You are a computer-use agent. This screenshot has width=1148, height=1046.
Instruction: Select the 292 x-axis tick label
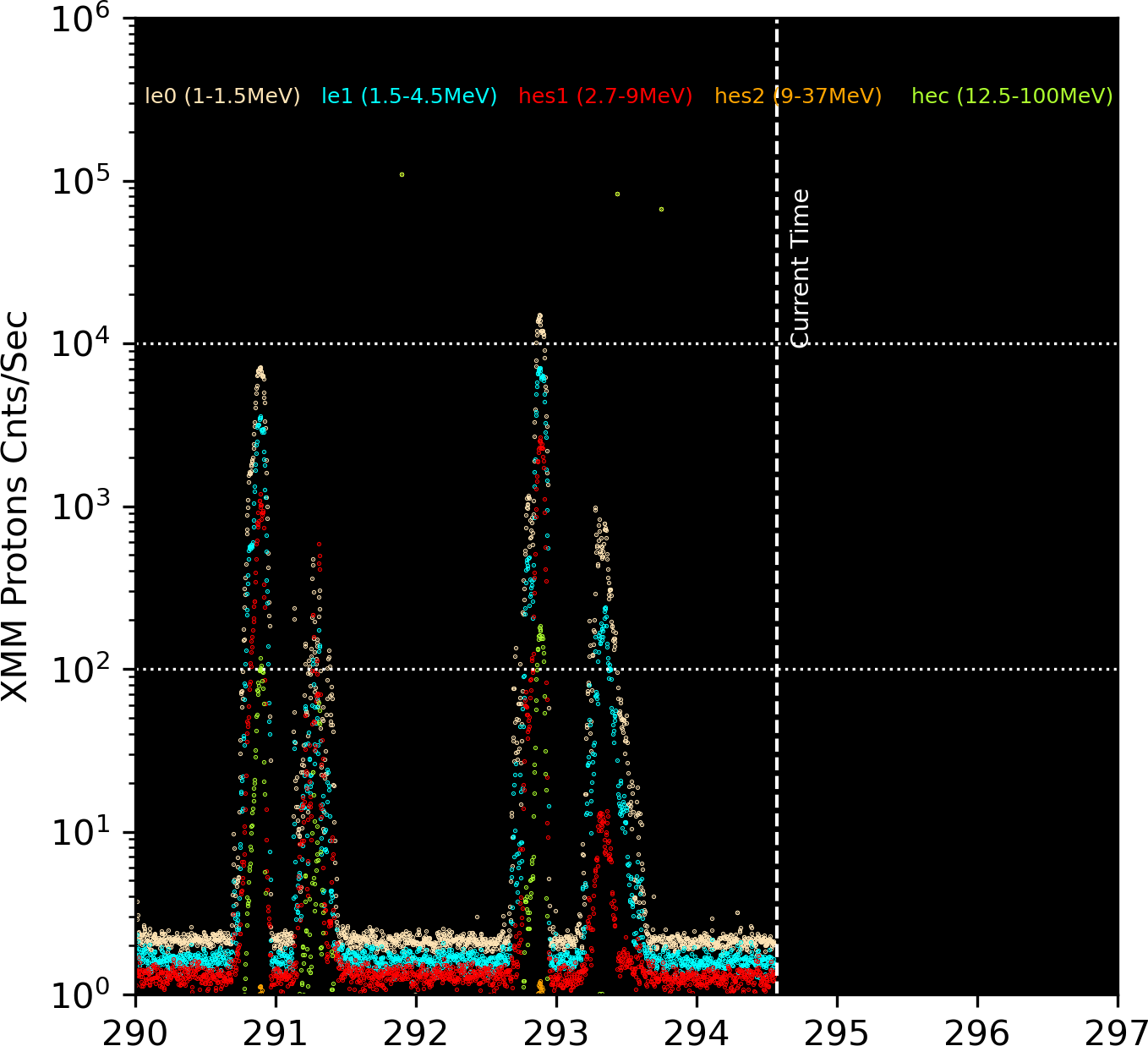click(416, 1032)
